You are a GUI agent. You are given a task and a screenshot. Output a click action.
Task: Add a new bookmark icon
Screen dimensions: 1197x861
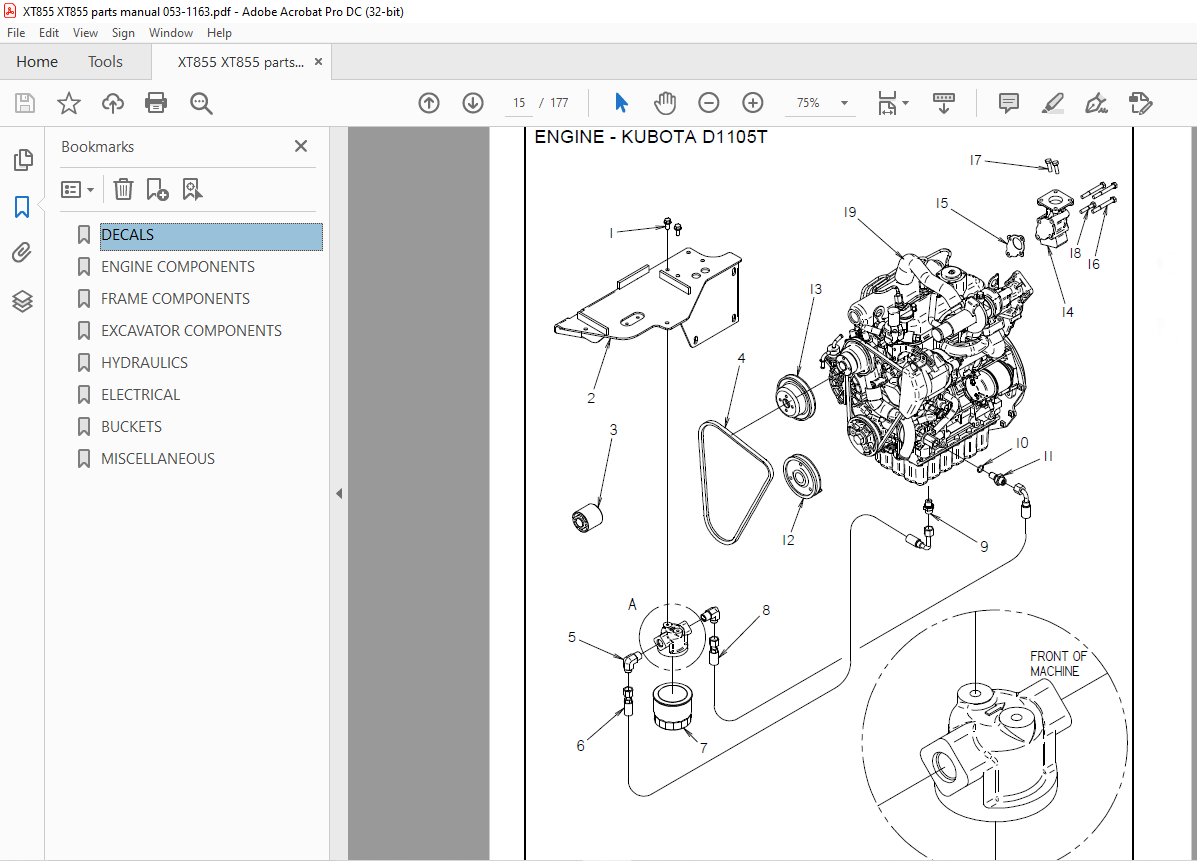point(157,189)
